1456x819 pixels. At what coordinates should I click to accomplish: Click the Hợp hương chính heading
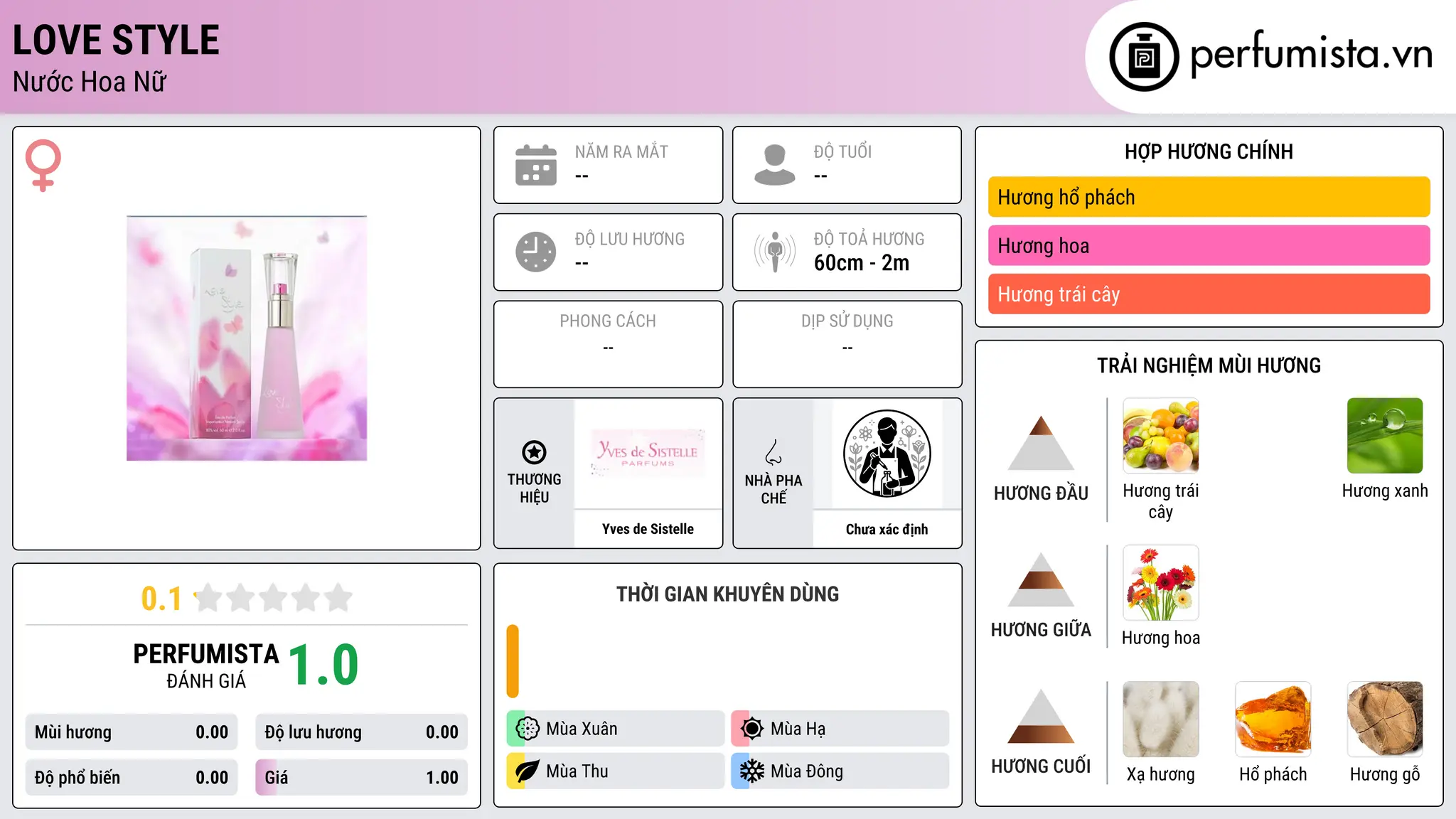coord(1209,151)
